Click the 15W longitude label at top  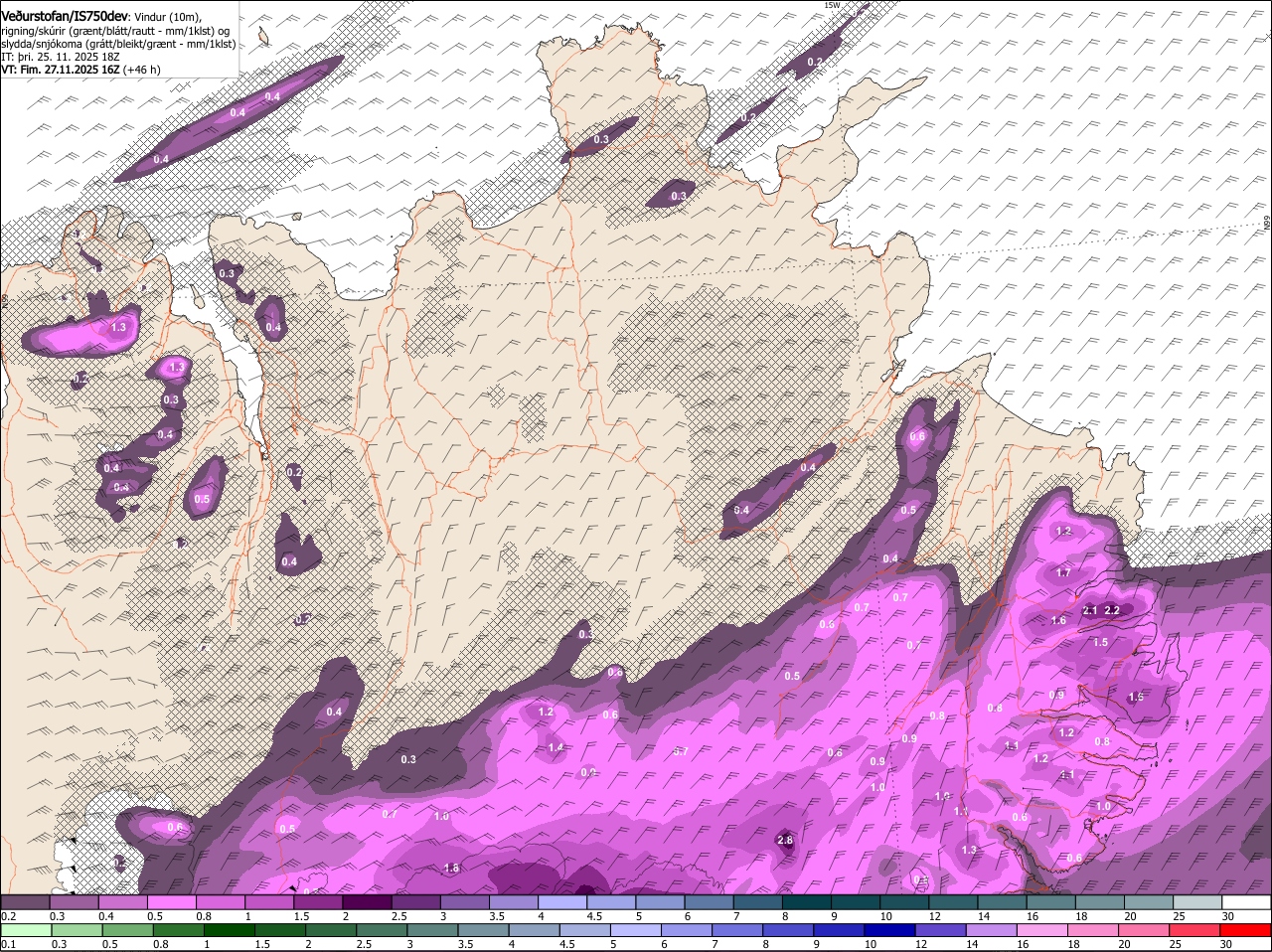(832, 5)
